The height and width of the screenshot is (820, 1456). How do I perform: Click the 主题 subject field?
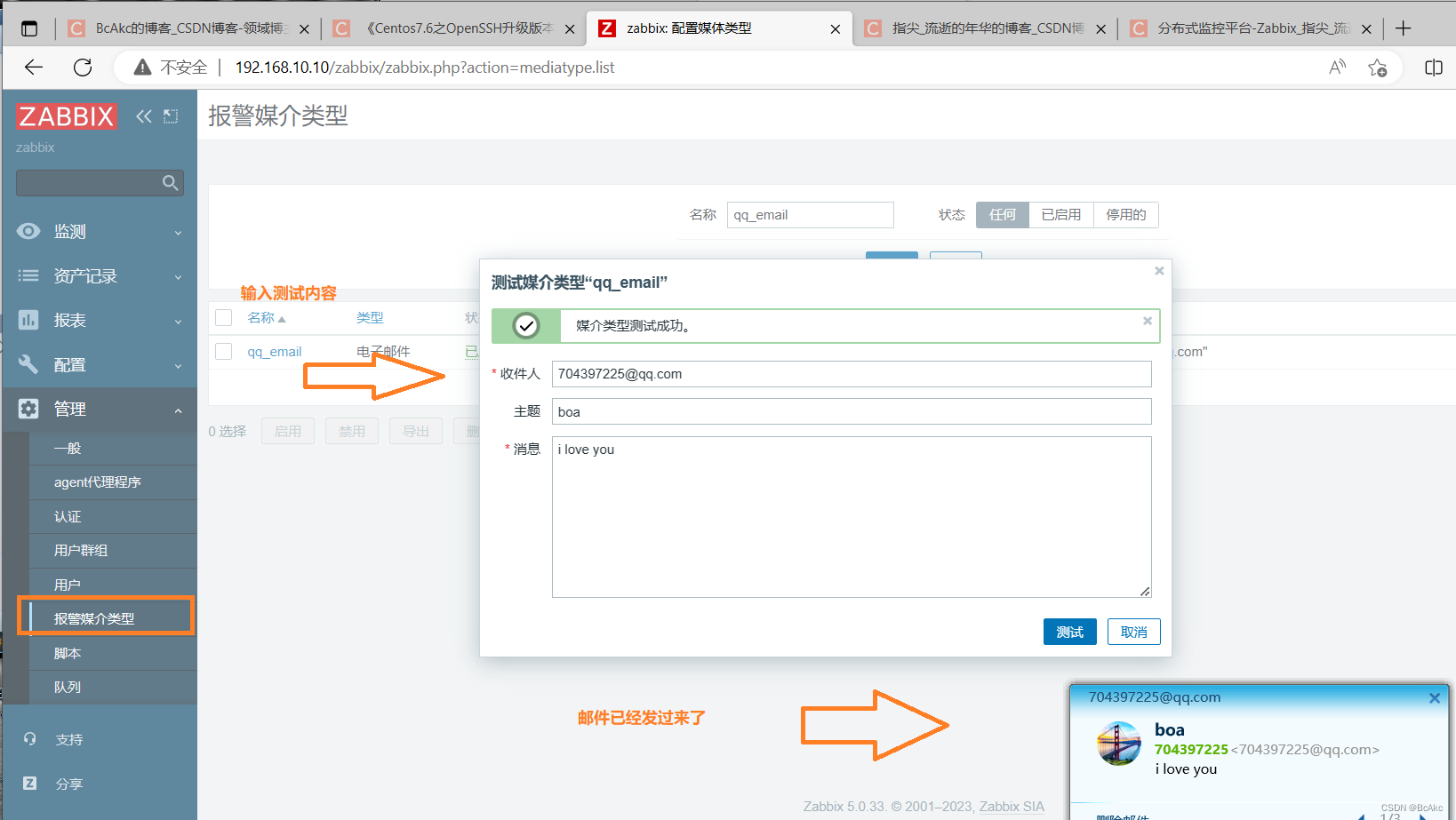pyautogui.click(x=852, y=411)
